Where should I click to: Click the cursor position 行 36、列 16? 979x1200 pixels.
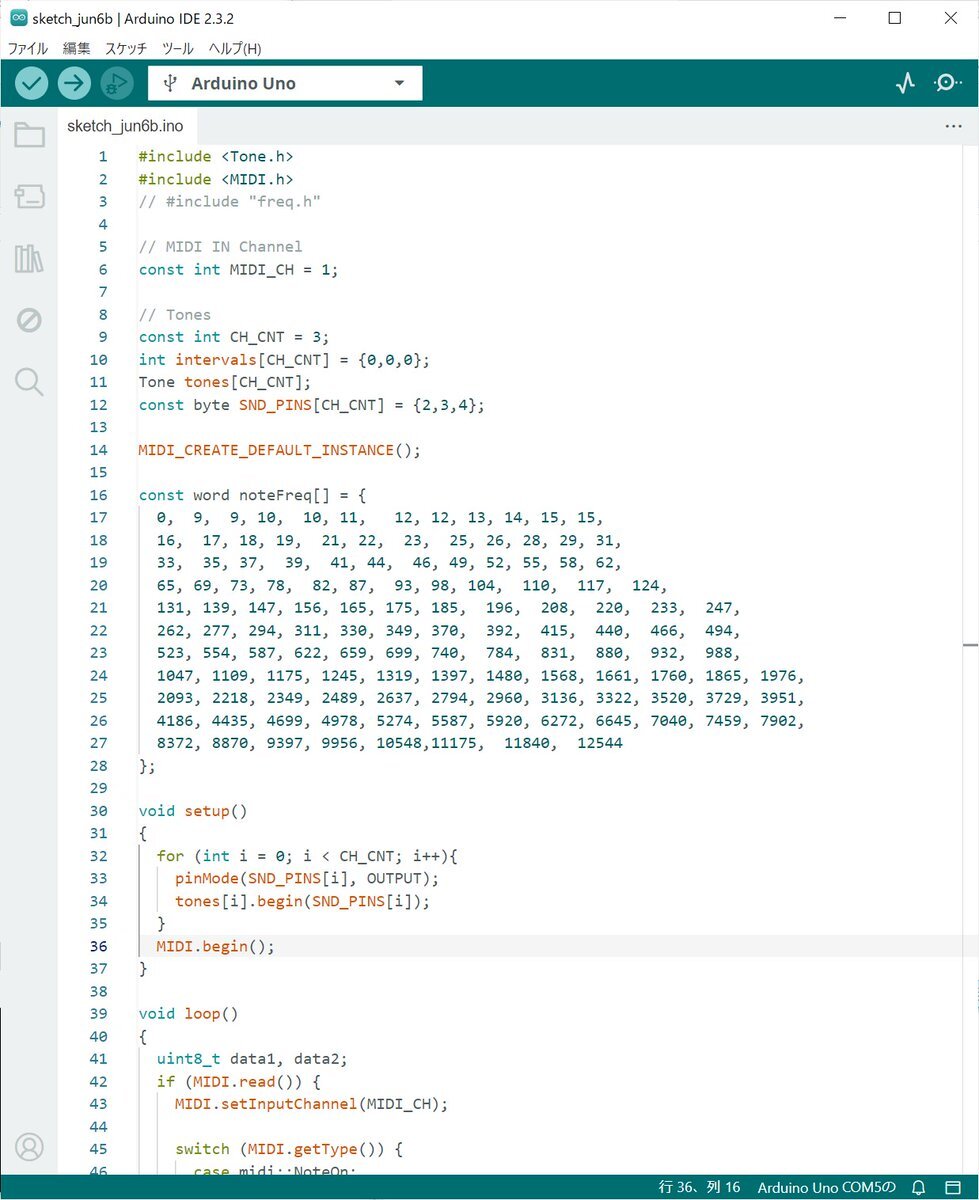(x=700, y=1187)
